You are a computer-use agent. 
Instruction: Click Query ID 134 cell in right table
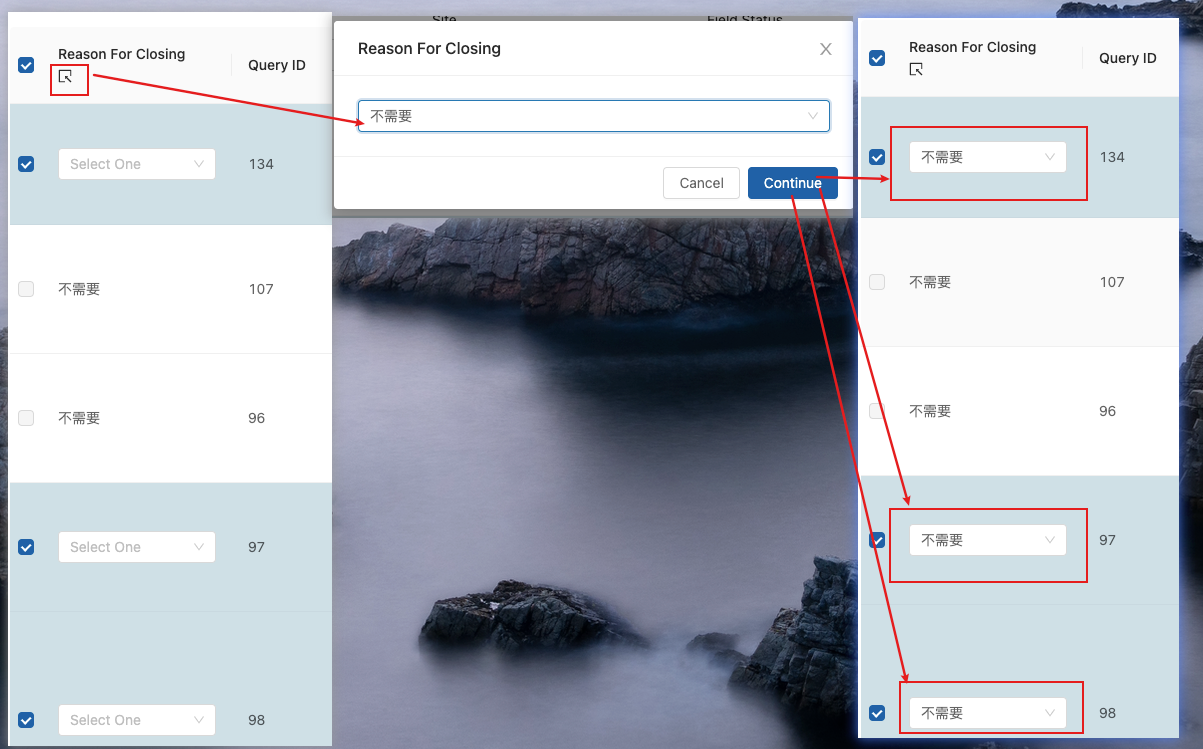(1112, 157)
